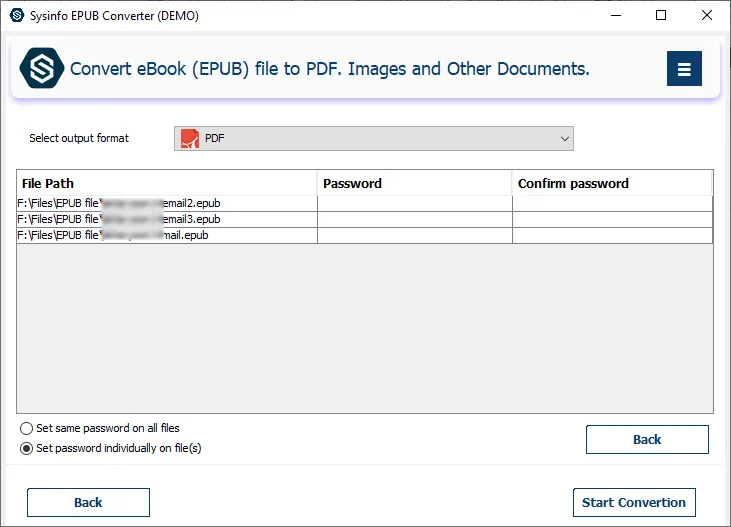Click the Sysinfo logo in the header
This screenshot has height=527, width=731.
pos(42,69)
